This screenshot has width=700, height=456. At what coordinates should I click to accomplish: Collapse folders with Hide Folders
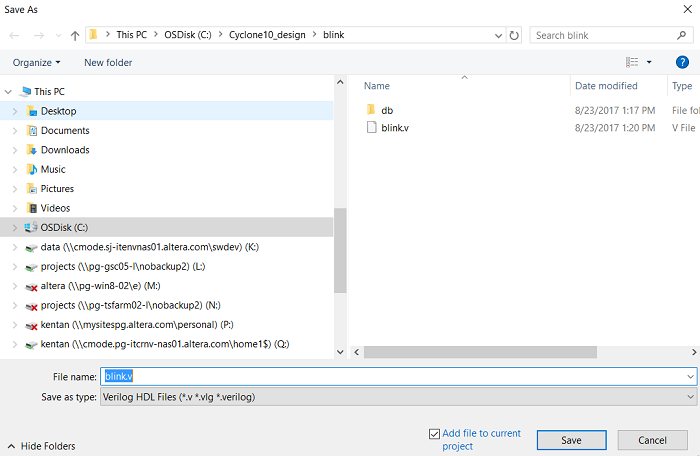click(x=41, y=446)
